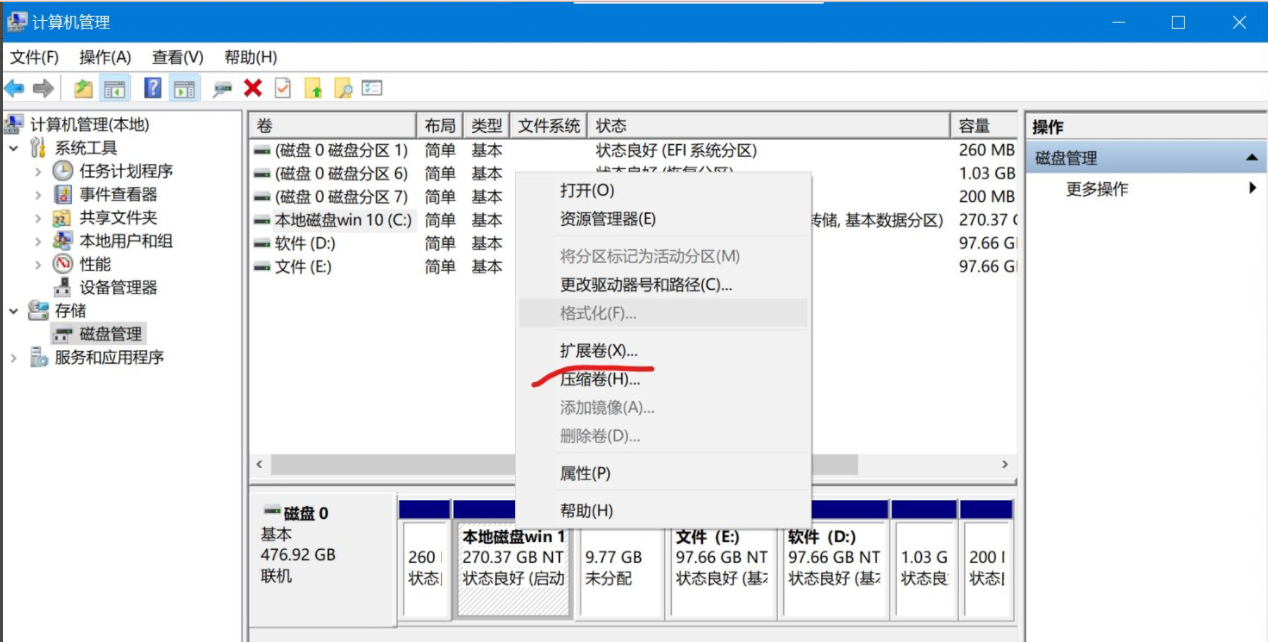Screen dimensions: 1268x642
Task: Open the 操作(A) menu
Action: [x=105, y=57]
